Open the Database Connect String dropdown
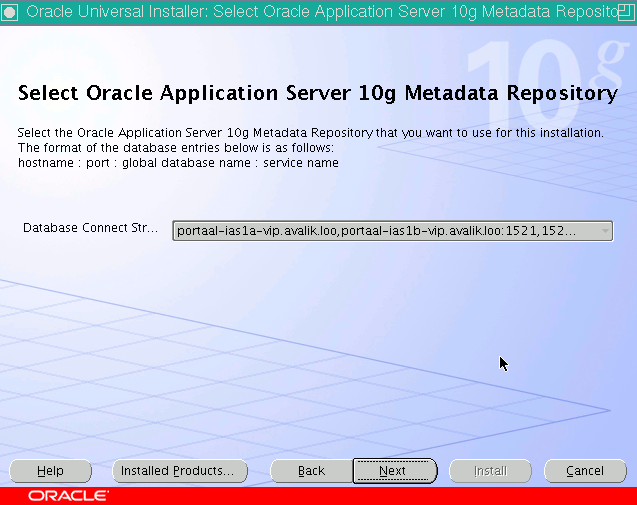Screen dimensions: 637x505 pos(392,231)
